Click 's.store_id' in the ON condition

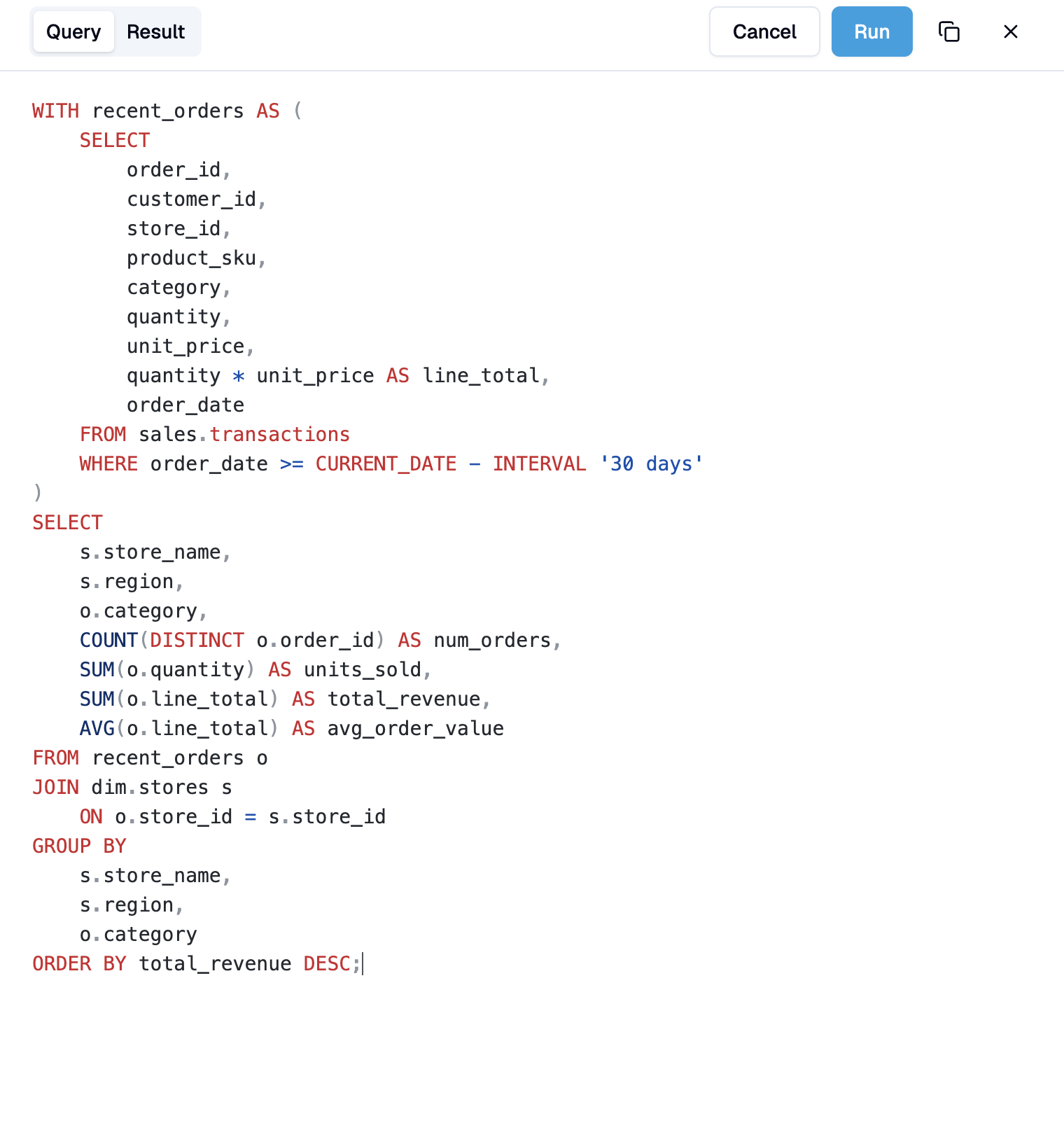(x=327, y=817)
